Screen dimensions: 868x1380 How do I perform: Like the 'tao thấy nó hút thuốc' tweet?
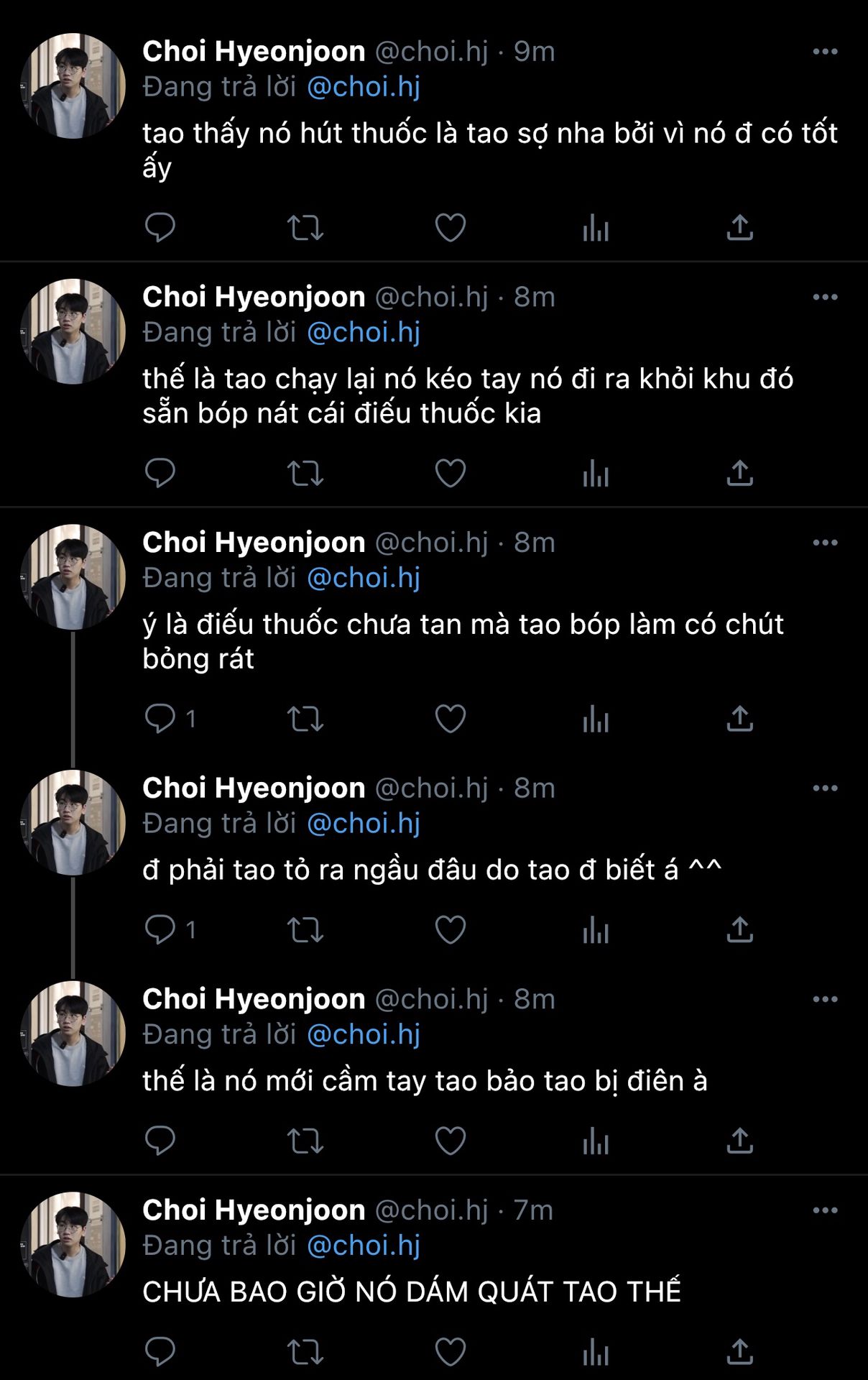click(451, 228)
